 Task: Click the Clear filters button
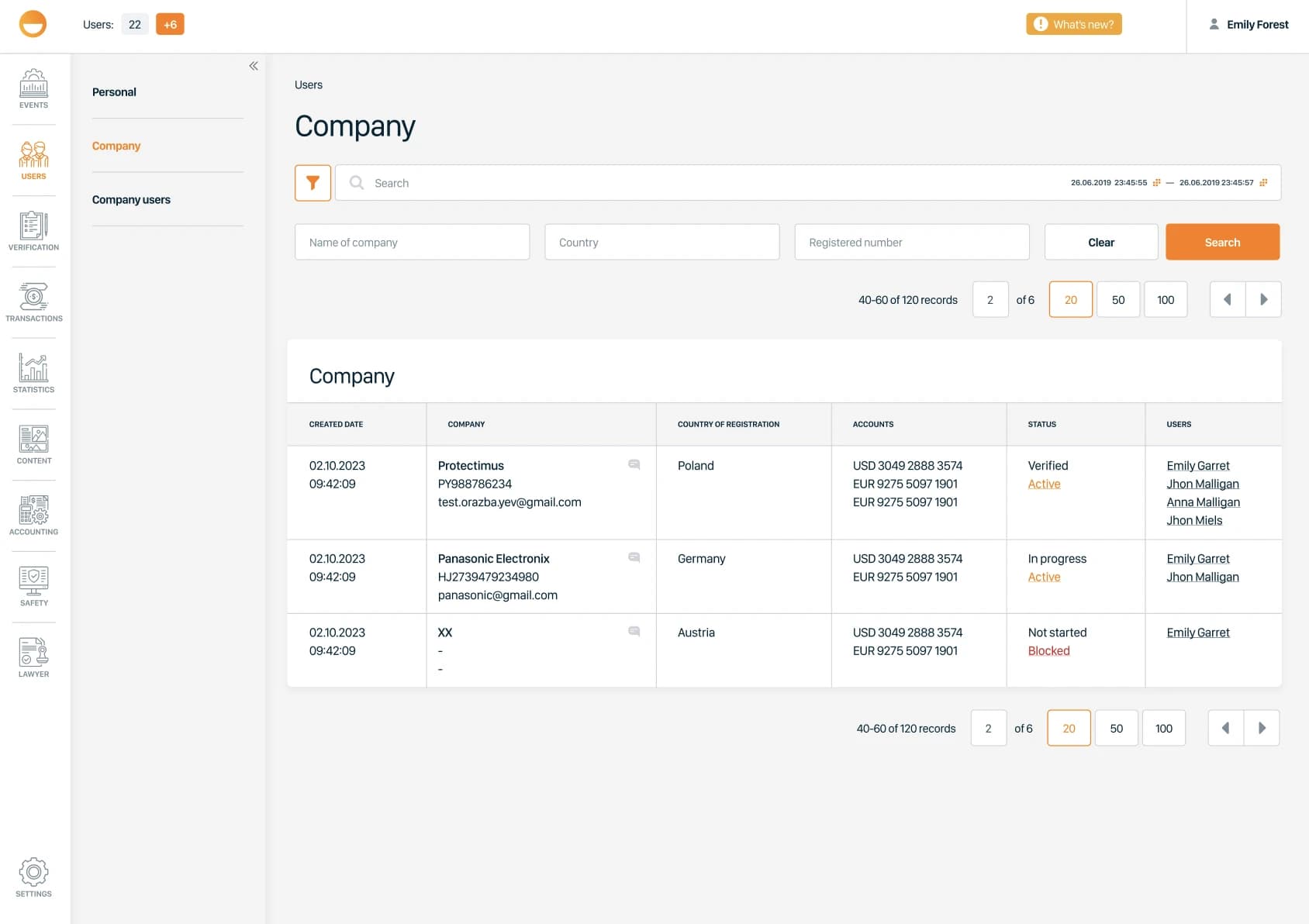1101,242
